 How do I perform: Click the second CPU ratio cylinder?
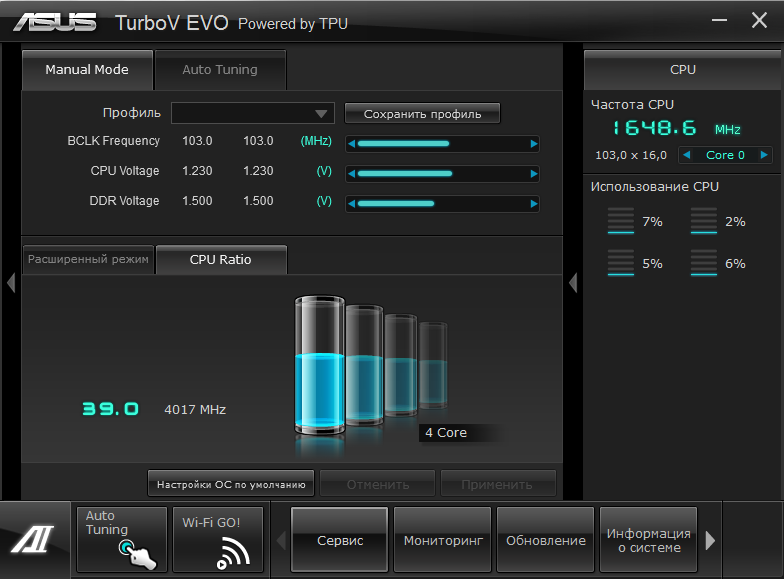364,365
